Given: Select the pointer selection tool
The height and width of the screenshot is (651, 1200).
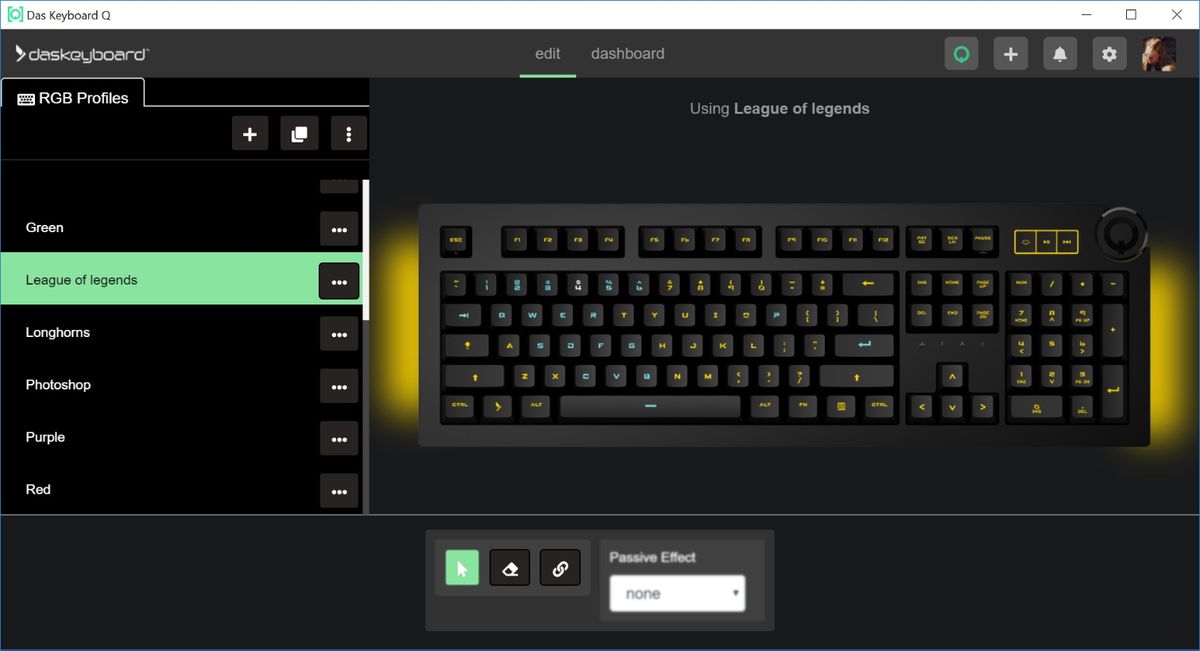Looking at the screenshot, I should coord(462,568).
